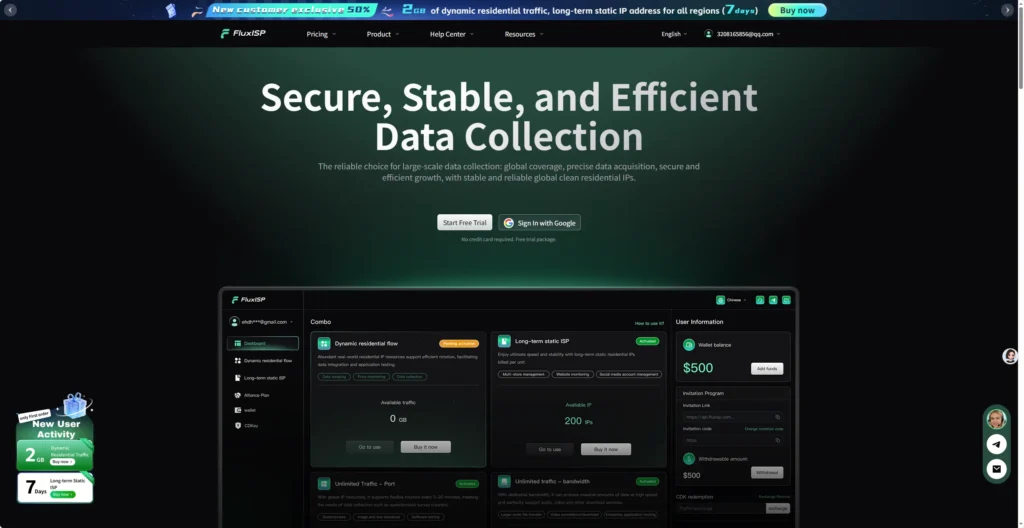
Task: Click the Unlimited Traffic – Port card icon
Action: tap(323, 484)
